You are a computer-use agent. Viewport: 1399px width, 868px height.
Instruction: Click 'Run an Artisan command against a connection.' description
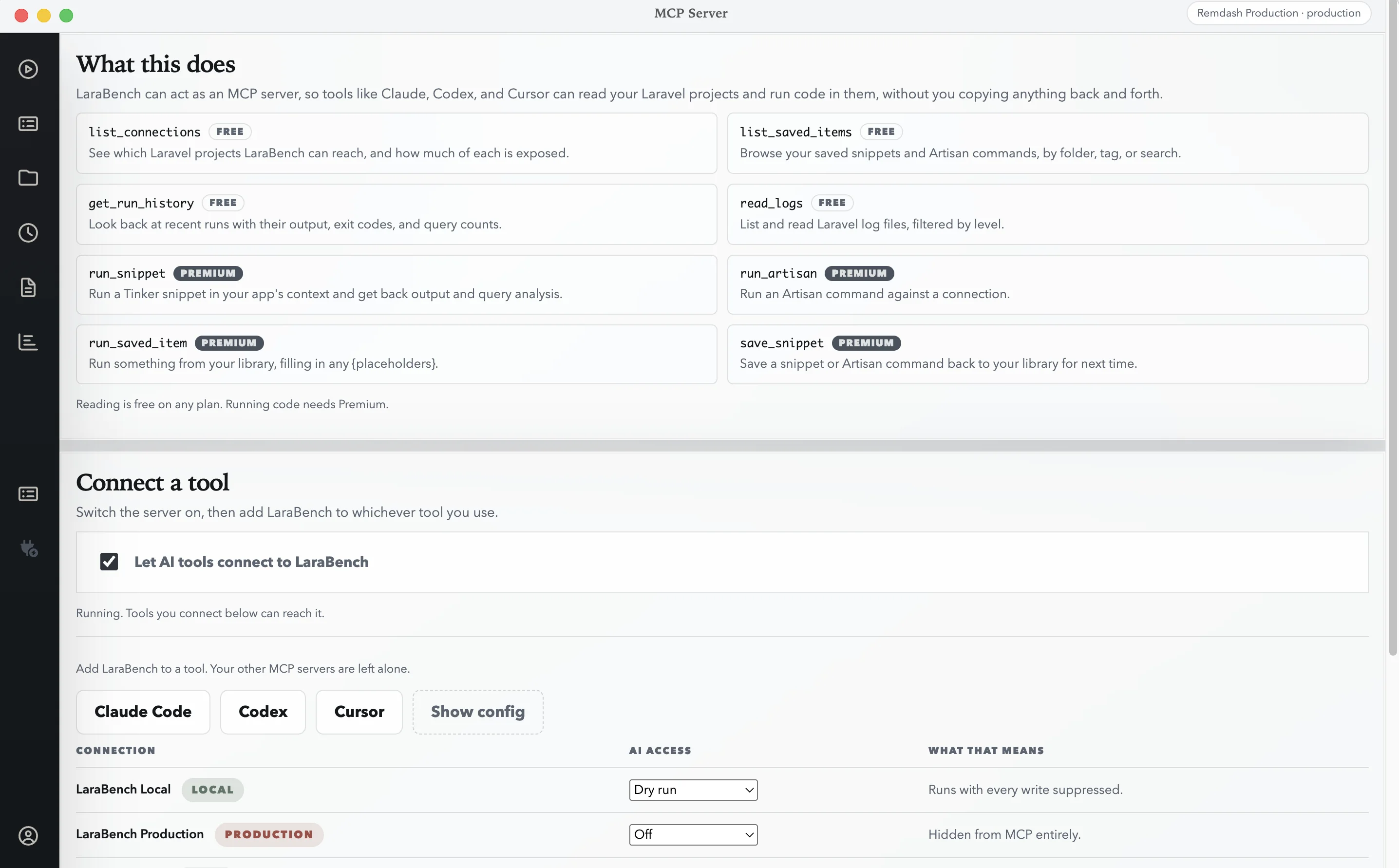point(874,294)
